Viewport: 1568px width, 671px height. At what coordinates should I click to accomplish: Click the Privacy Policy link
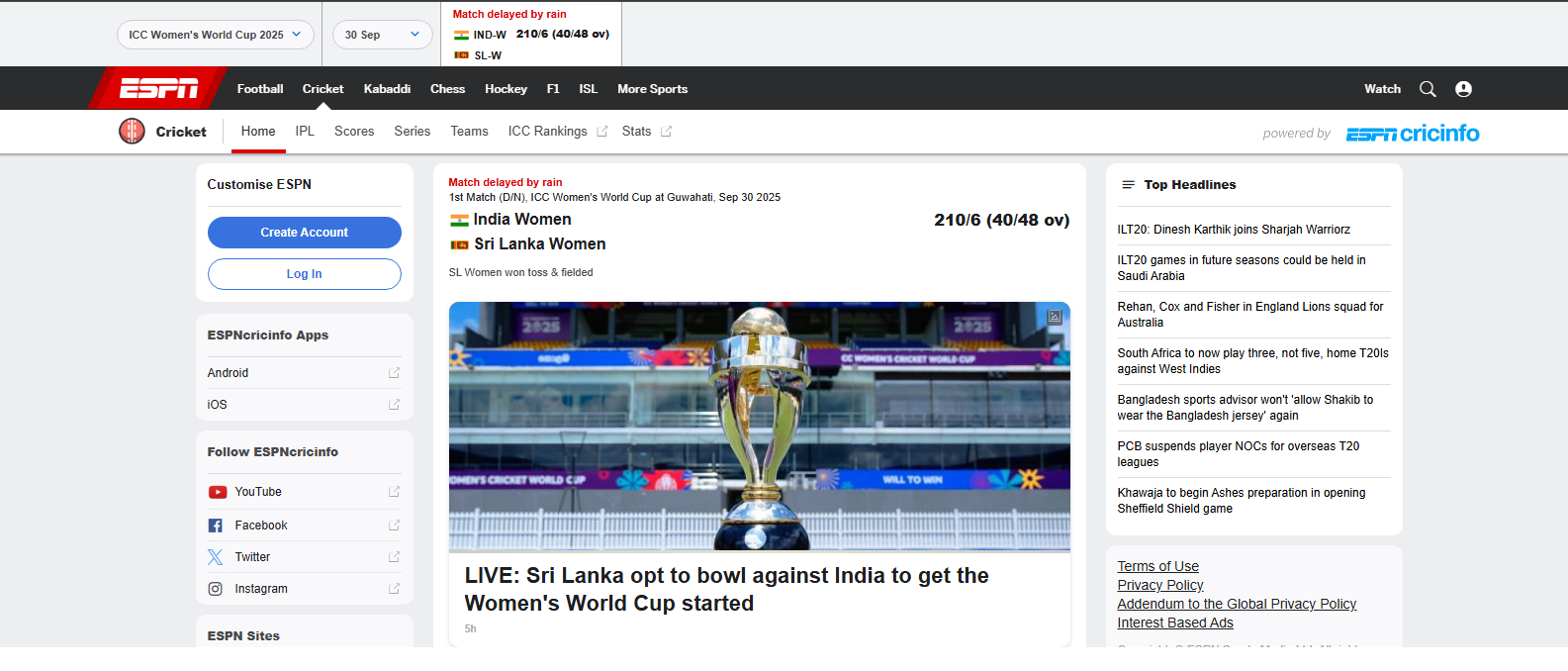click(x=1160, y=586)
